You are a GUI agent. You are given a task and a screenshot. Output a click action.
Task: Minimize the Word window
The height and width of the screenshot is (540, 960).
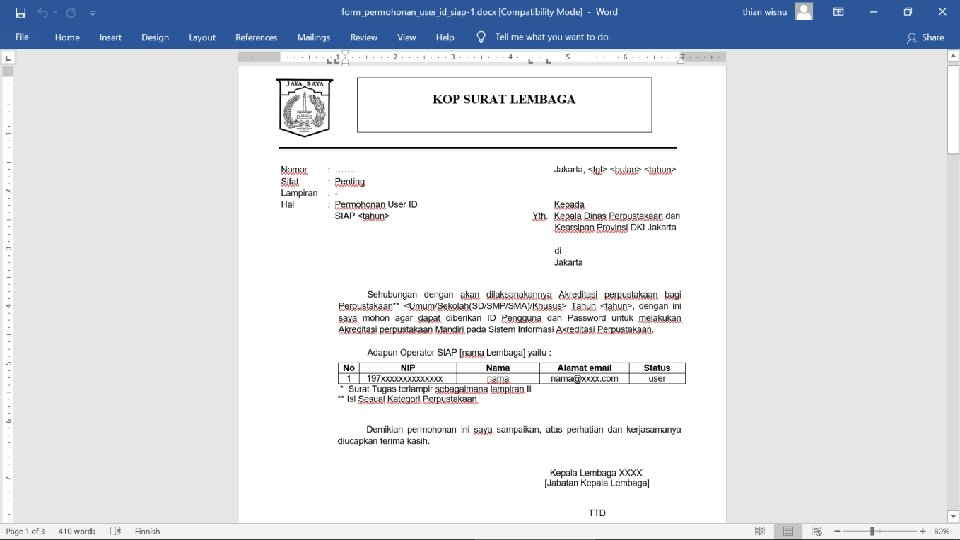(x=873, y=12)
